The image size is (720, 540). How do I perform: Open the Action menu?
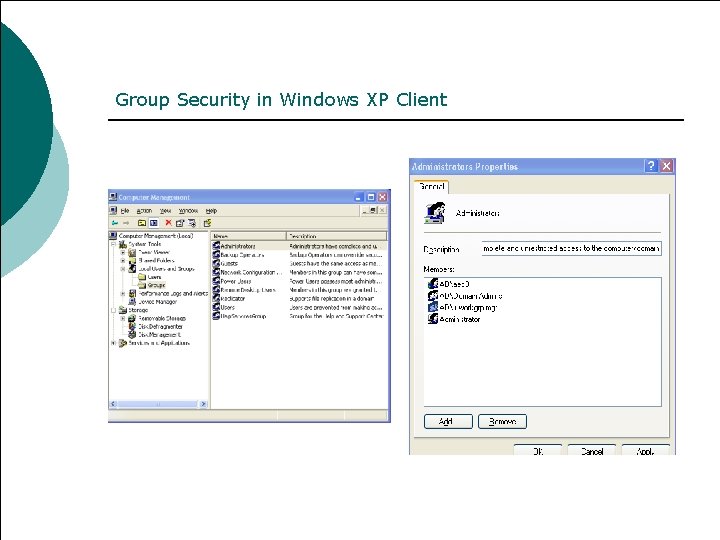pyautogui.click(x=144, y=211)
